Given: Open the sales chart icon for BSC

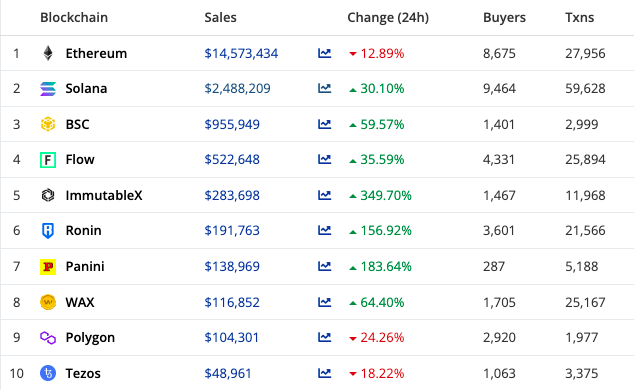Looking at the screenshot, I should pyautogui.click(x=324, y=124).
